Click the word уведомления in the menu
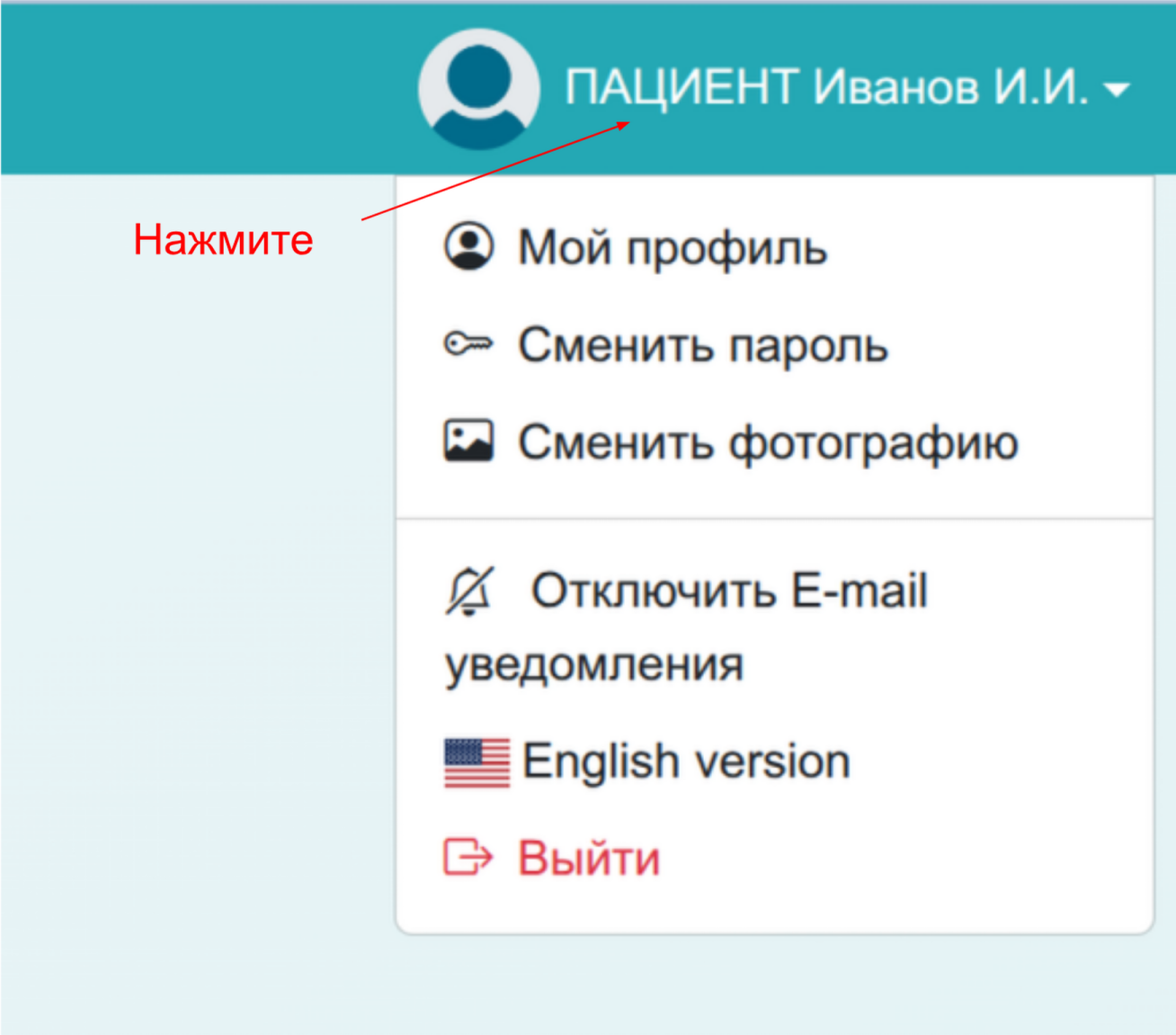The width and height of the screenshot is (1176, 1035). click(x=594, y=665)
